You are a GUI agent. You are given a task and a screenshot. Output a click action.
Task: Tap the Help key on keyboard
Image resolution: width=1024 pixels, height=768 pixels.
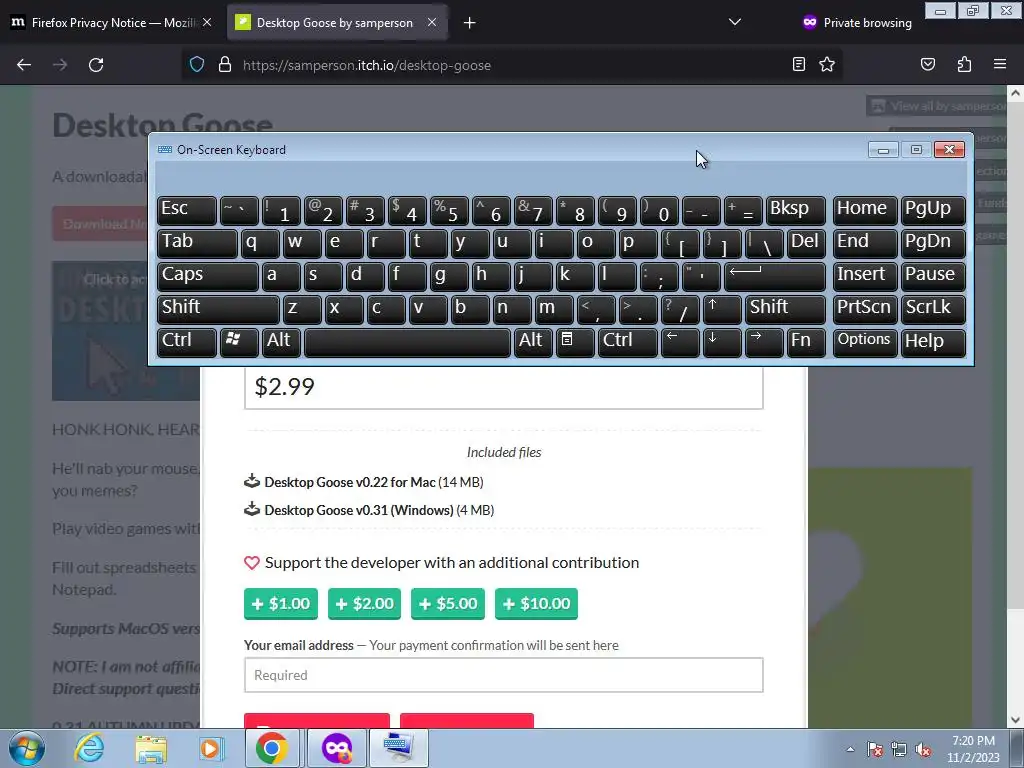933,341
